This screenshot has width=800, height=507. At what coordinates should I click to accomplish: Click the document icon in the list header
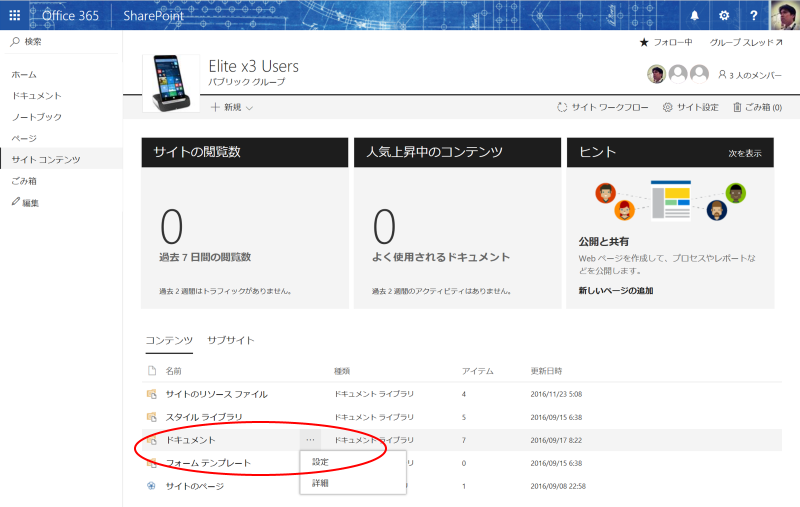click(x=152, y=370)
